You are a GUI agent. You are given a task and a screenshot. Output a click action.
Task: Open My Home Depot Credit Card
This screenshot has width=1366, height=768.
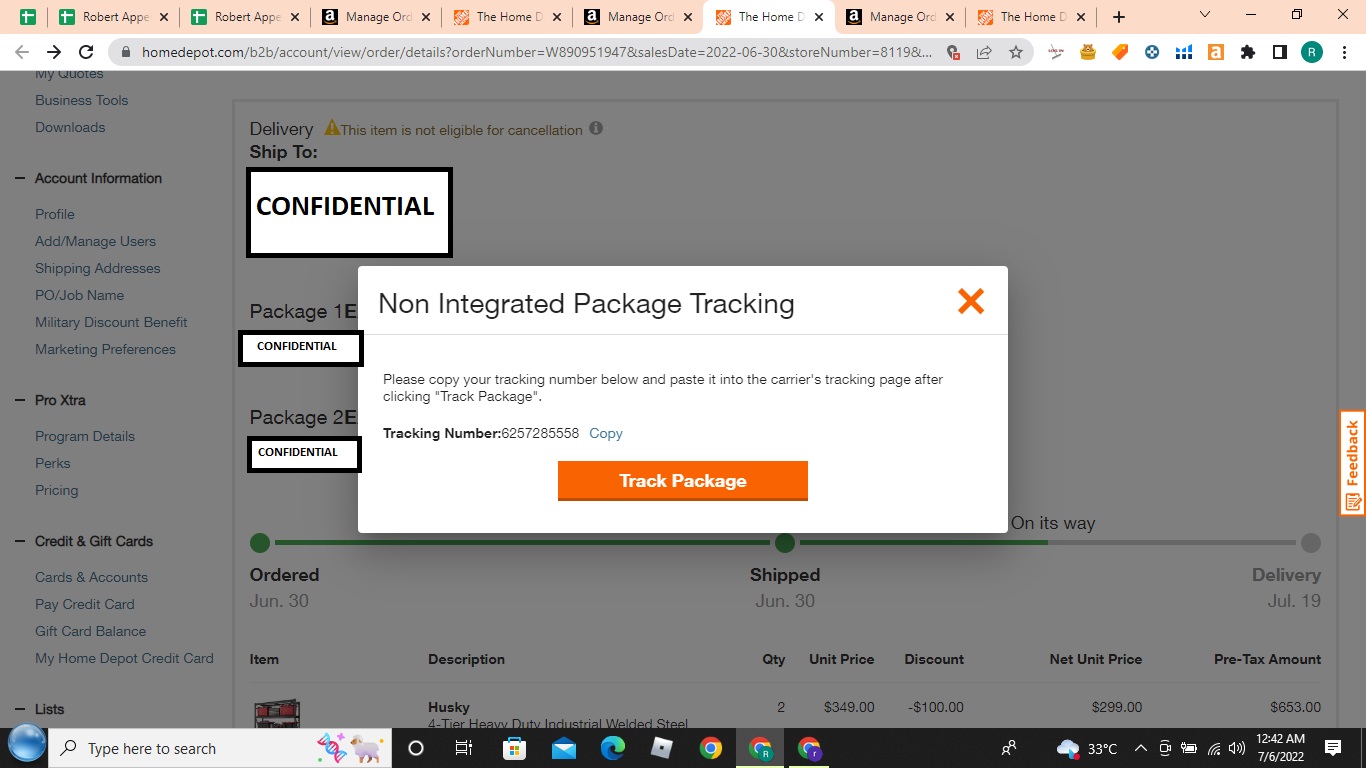tap(124, 658)
